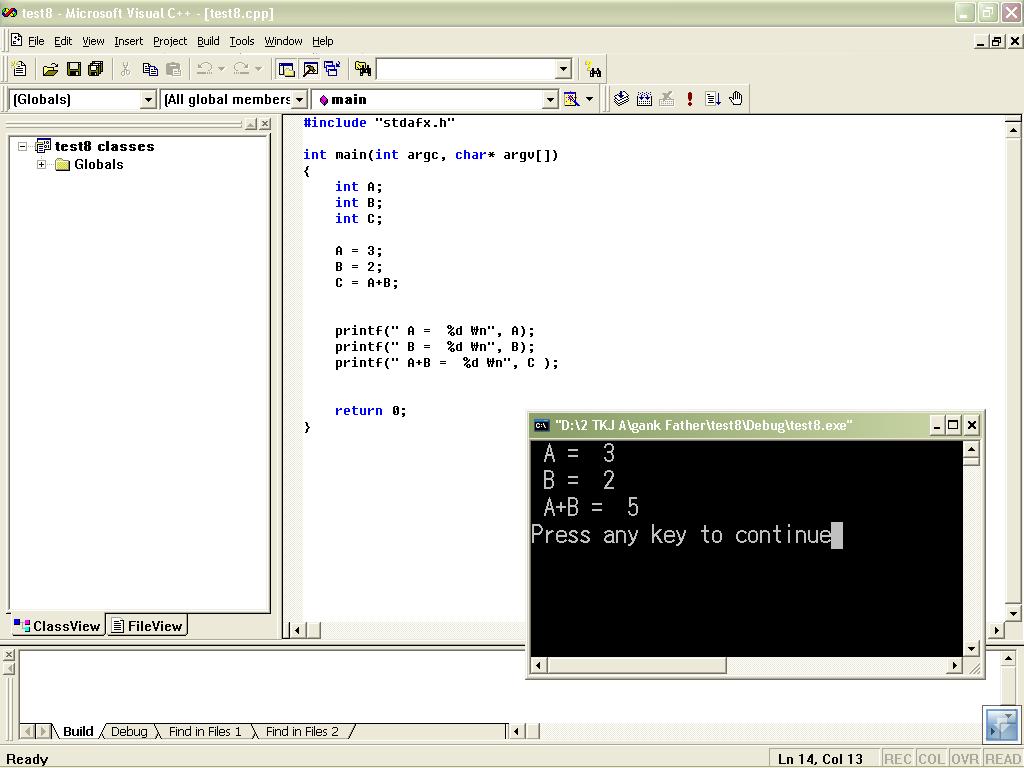Open the main function dropdown
1024x768 pixels.
[551, 99]
